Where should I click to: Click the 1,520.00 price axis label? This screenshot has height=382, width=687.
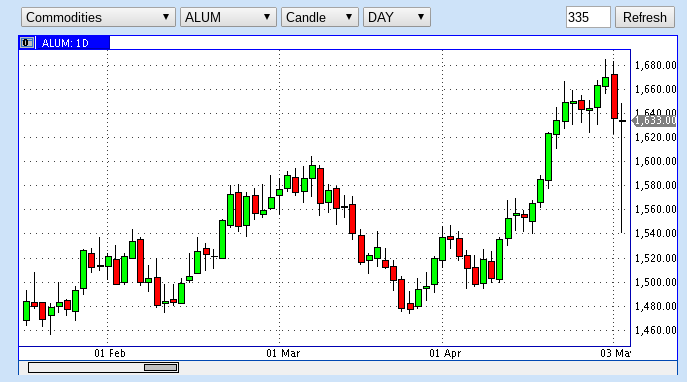(655, 258)
